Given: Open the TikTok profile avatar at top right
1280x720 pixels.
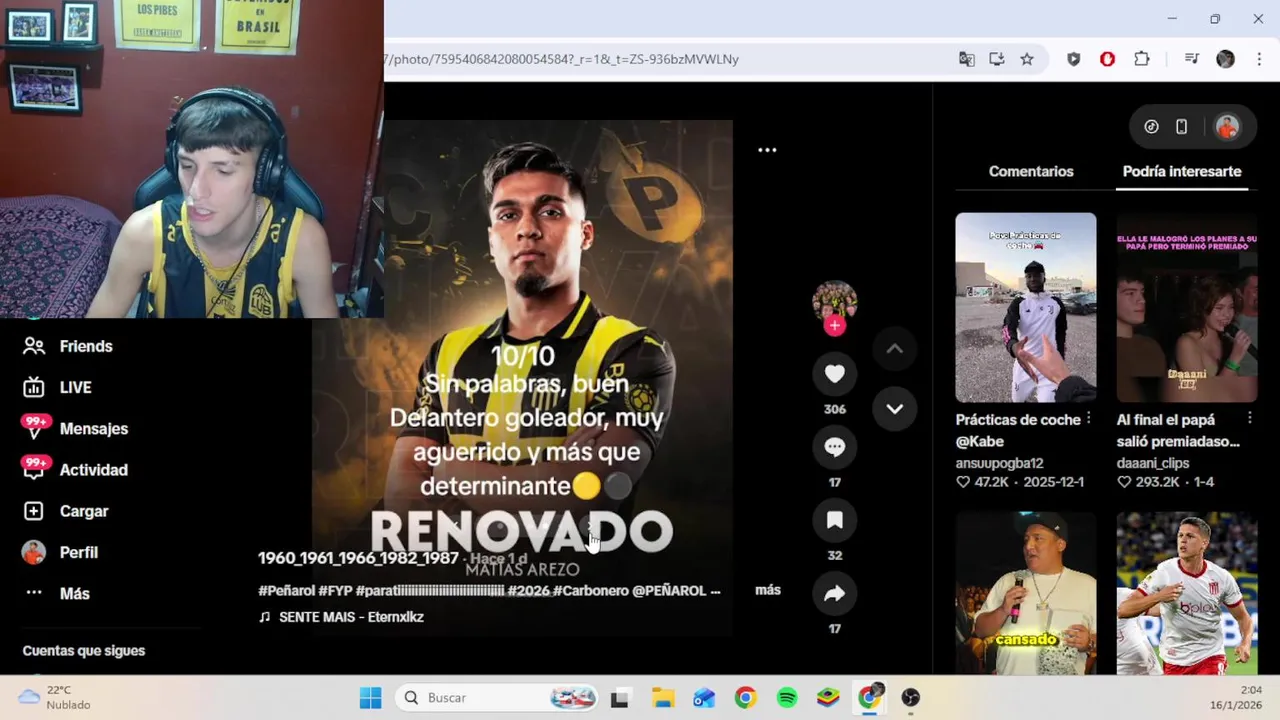Looking at the screenshot, I should pyautogui.click(x=1227, y=127).
